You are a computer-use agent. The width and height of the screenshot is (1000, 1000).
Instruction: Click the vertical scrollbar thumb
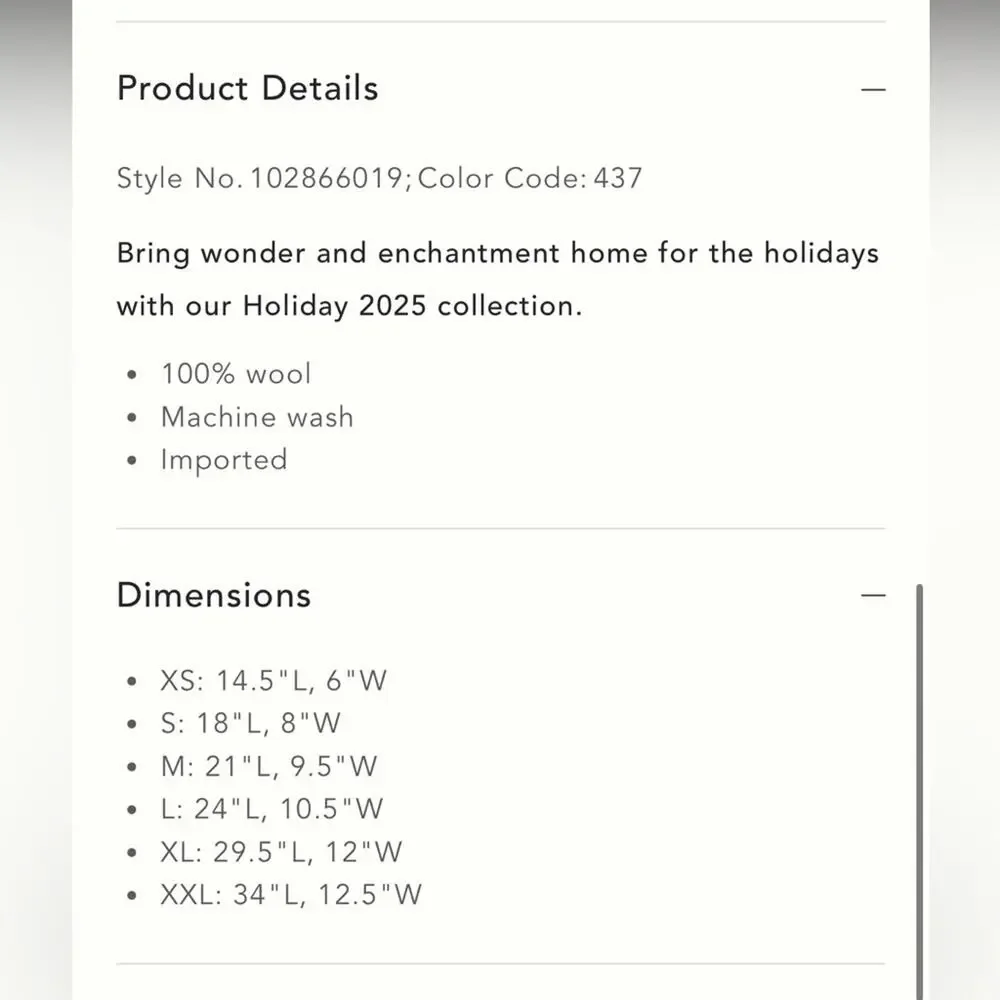click(920, 791)
